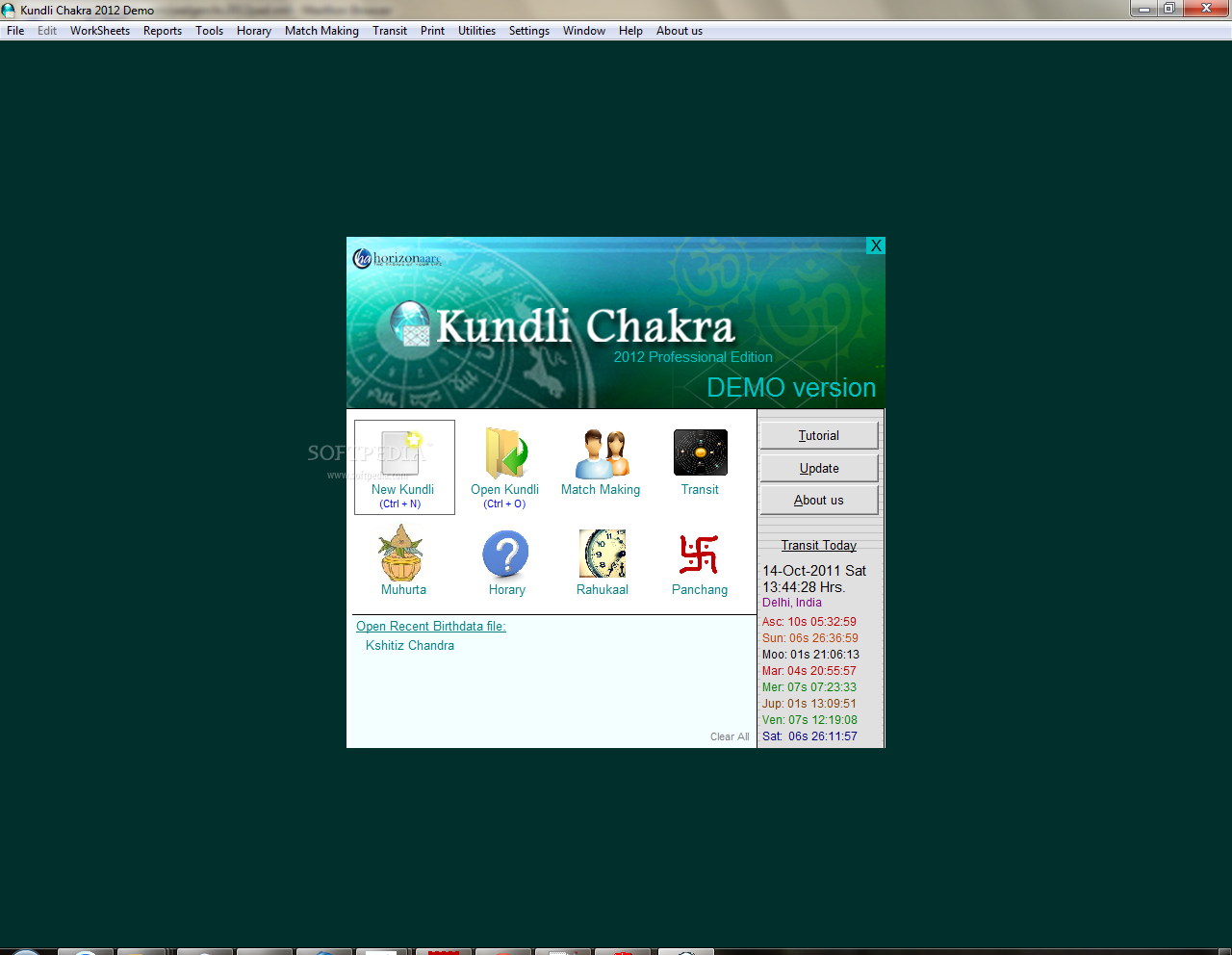Click the Jup: 01s 13:09:51 entry
The image size is (1232, 955).
click(809, 704)
